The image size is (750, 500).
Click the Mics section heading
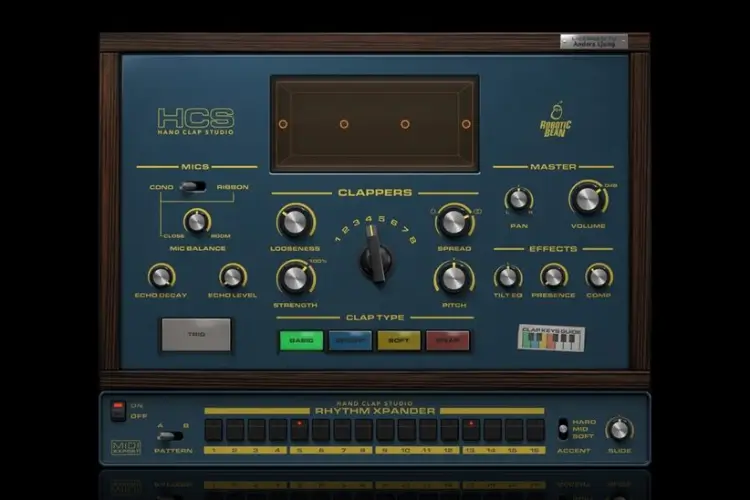point(195,167)
